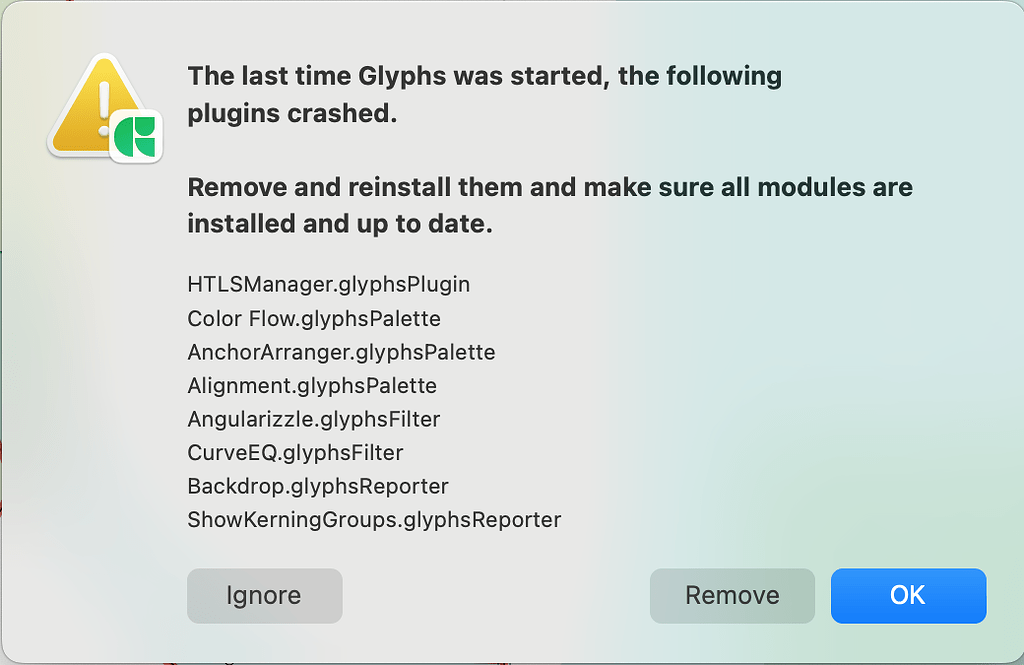The width and height of the screenshot is (1024, 665).
Task: Select the Color Flow.glyphsPalette entry
Action: 314,319
